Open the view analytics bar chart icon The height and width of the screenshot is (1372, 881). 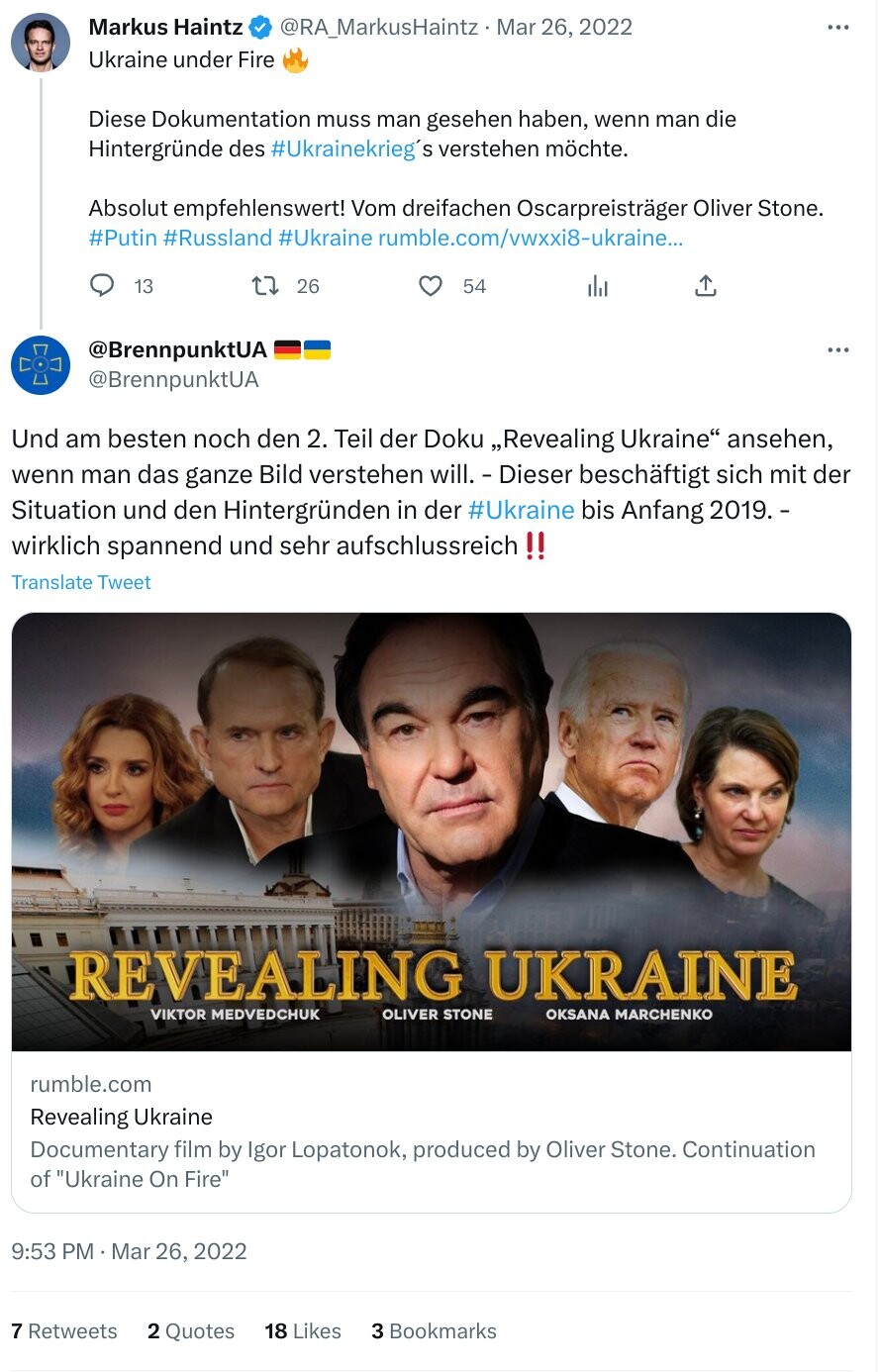point(598,286)
